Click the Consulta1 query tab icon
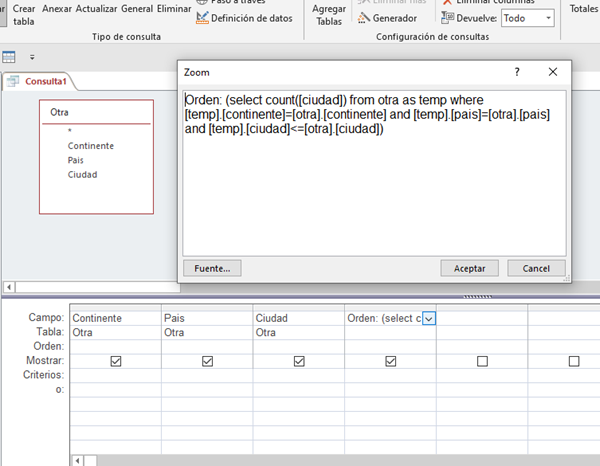 point(14,82)
